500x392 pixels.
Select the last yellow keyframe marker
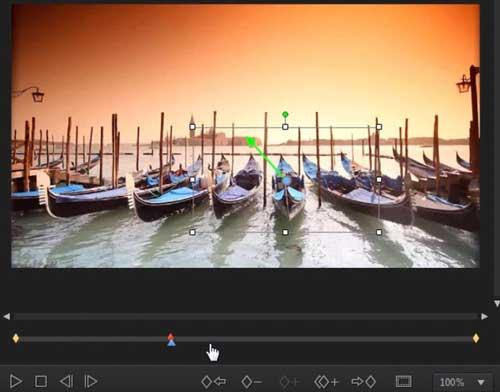coord(476,338)
